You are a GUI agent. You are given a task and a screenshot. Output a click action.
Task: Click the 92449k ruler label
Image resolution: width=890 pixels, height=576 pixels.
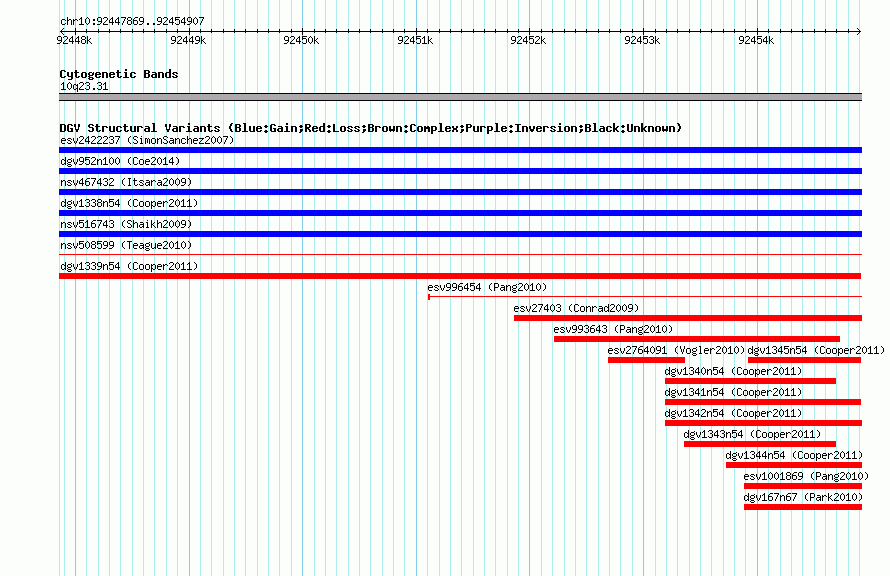point(188,40)
